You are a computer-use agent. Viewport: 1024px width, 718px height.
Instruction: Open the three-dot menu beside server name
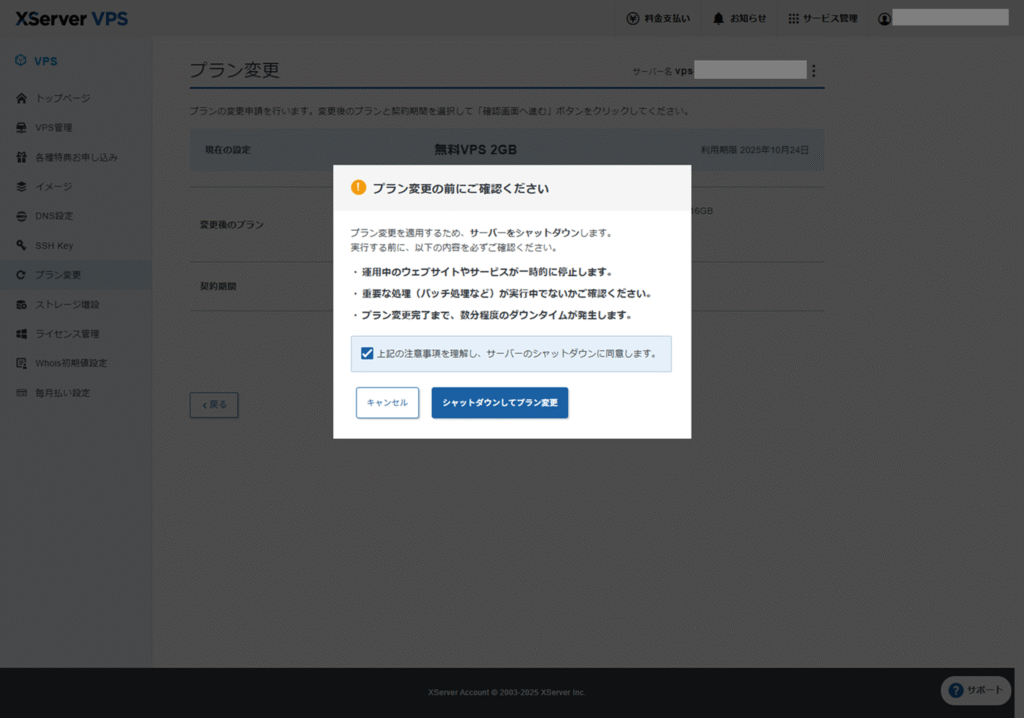coord(813,71)
